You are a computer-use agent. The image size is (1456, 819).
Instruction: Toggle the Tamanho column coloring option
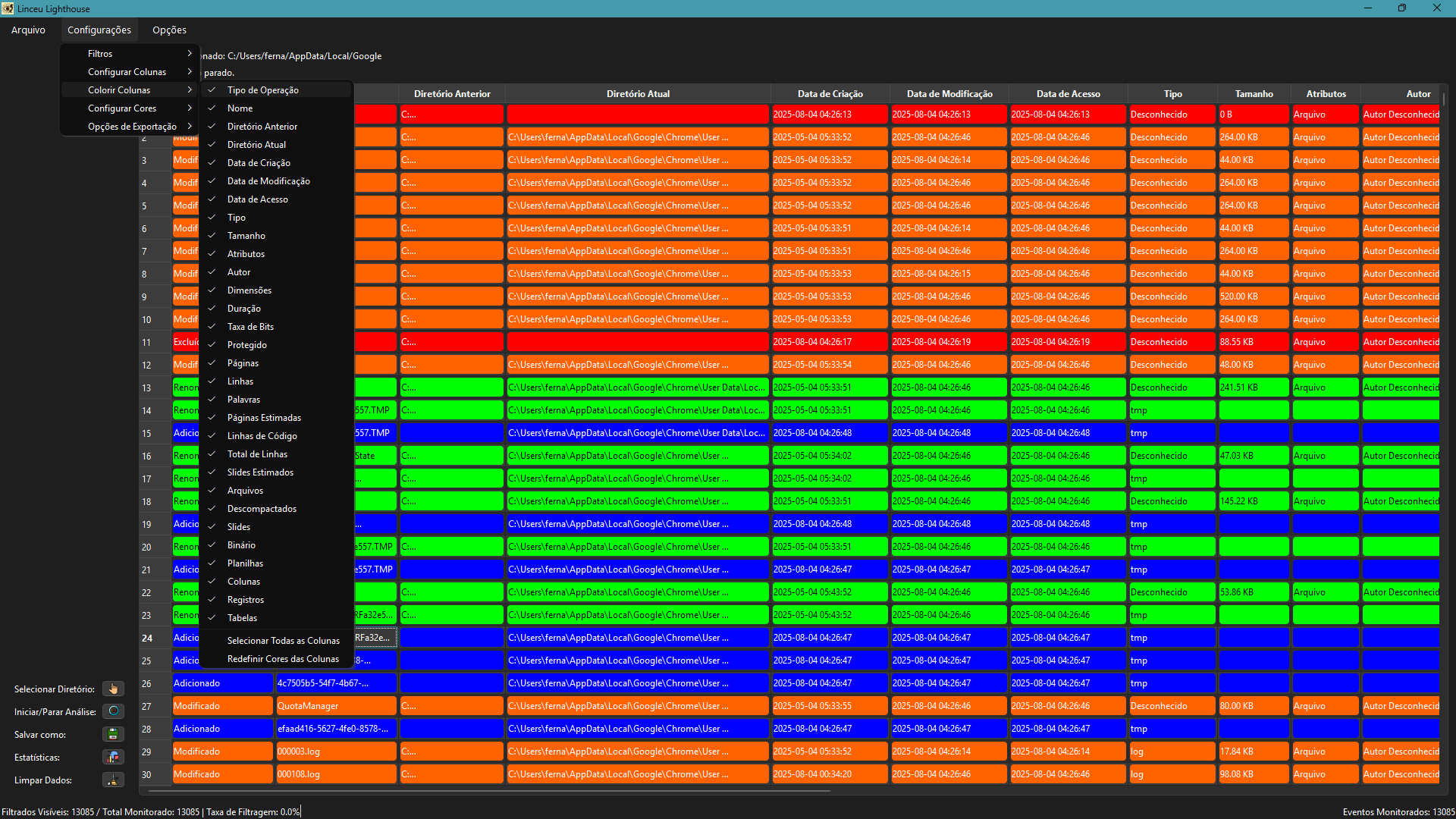(246, 236)
